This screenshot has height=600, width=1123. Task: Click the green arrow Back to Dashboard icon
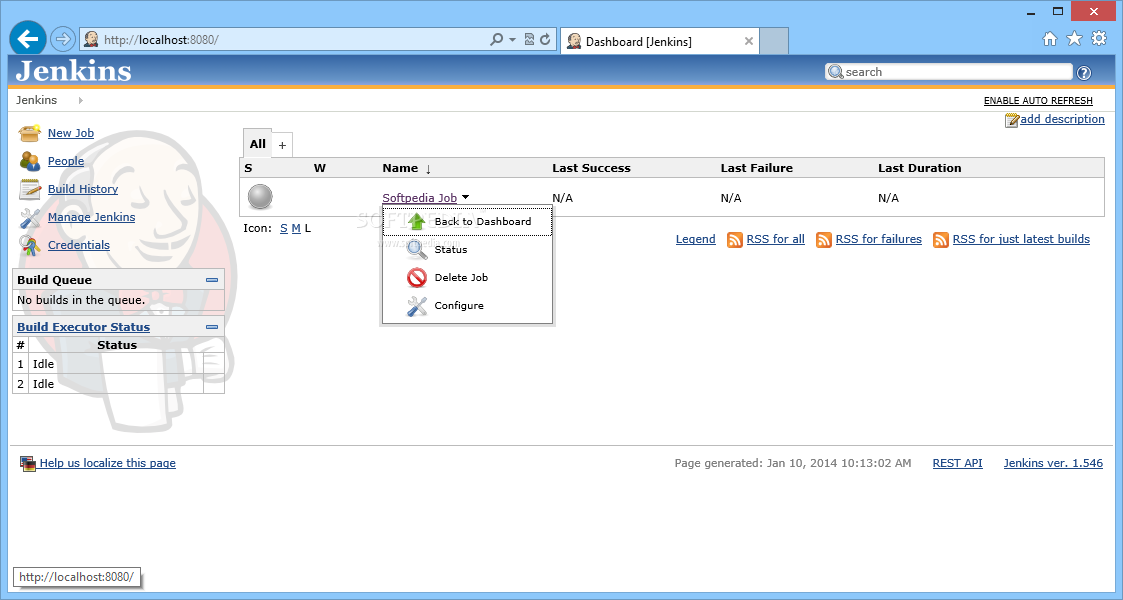point(417,221)
